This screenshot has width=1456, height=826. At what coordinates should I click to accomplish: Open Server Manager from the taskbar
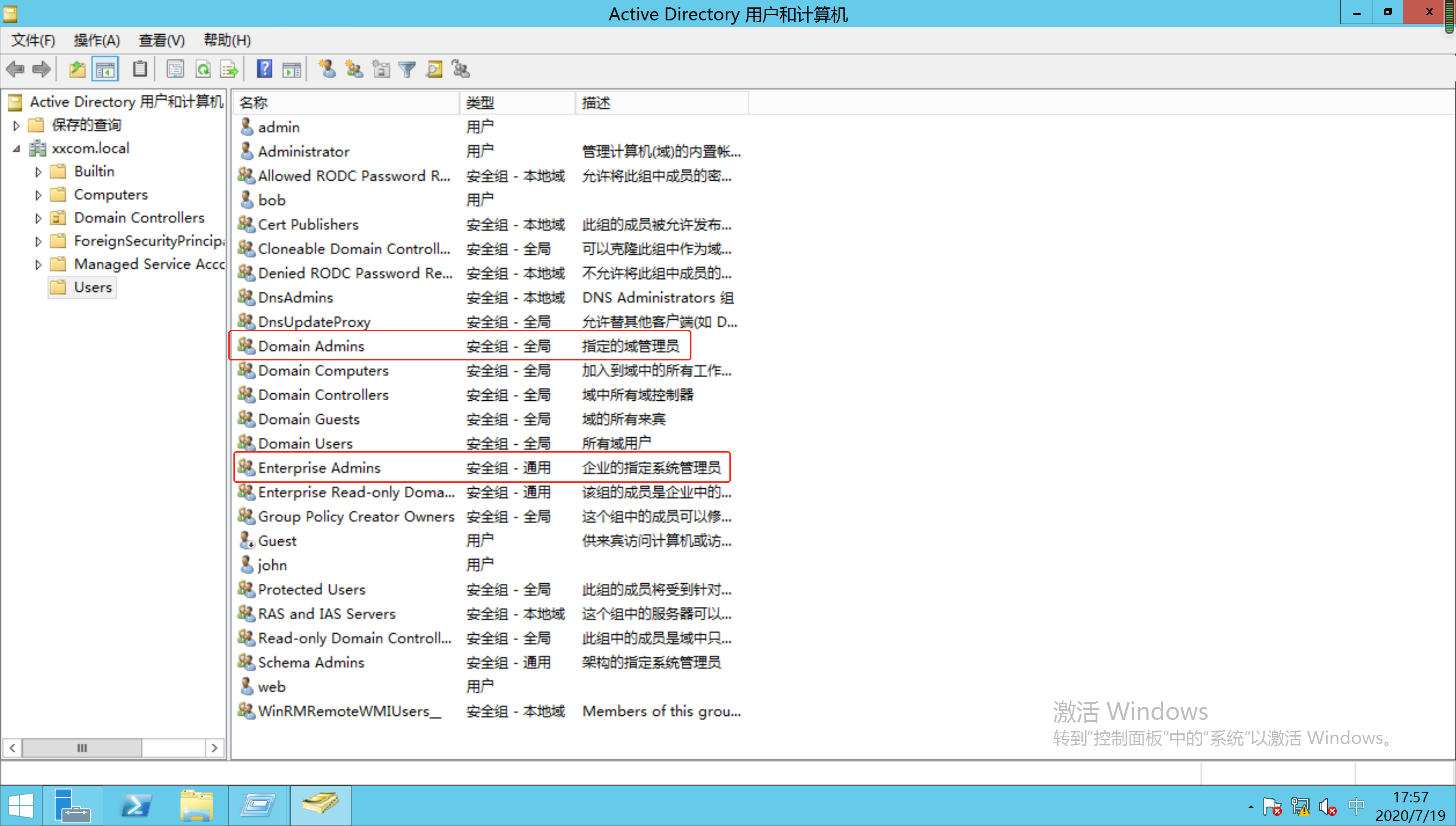pyautogui.click(x=72, y=806)
